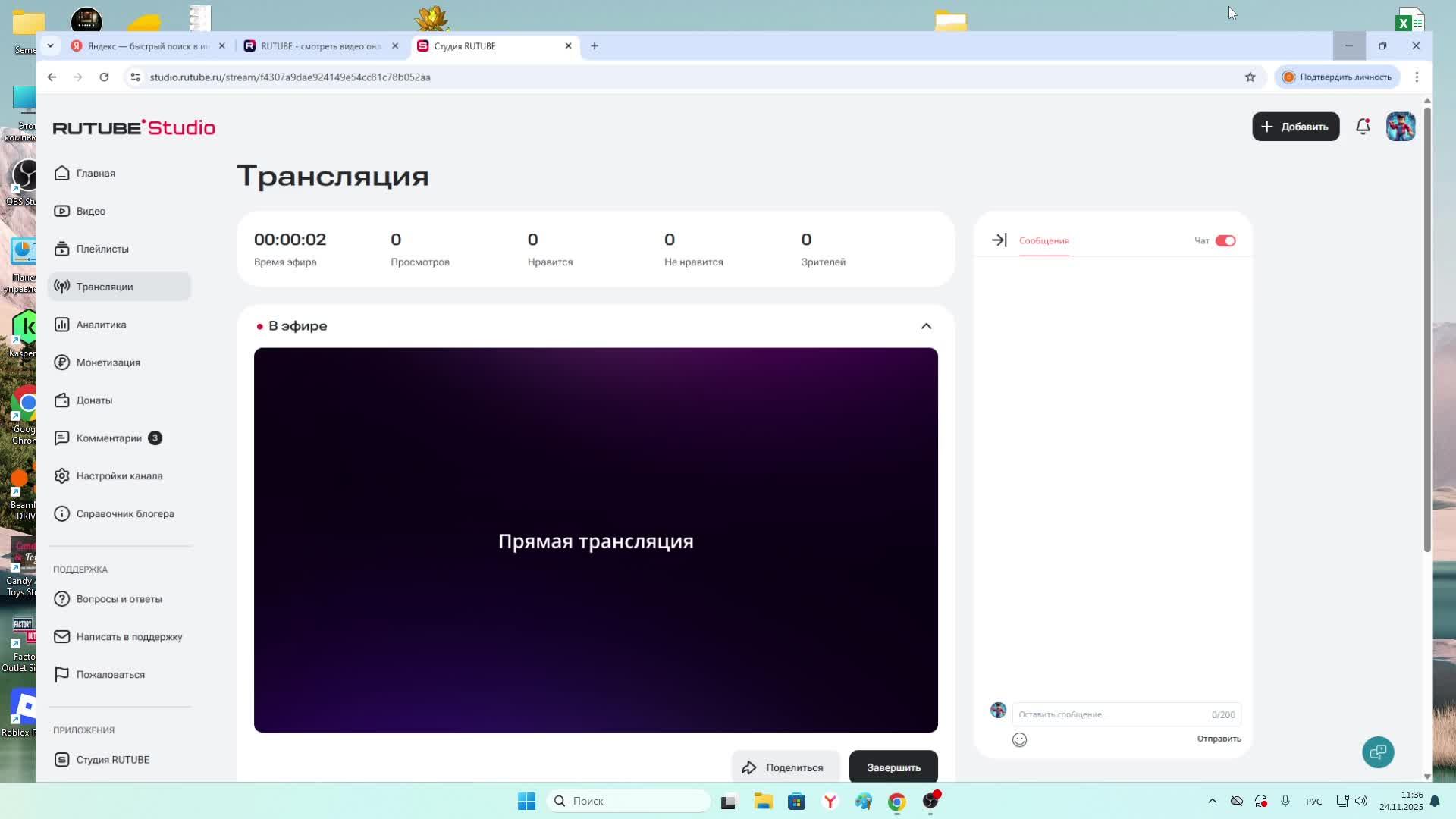
Task: Open Монетизация section in sidebar
Action: (x=108, y=362)
